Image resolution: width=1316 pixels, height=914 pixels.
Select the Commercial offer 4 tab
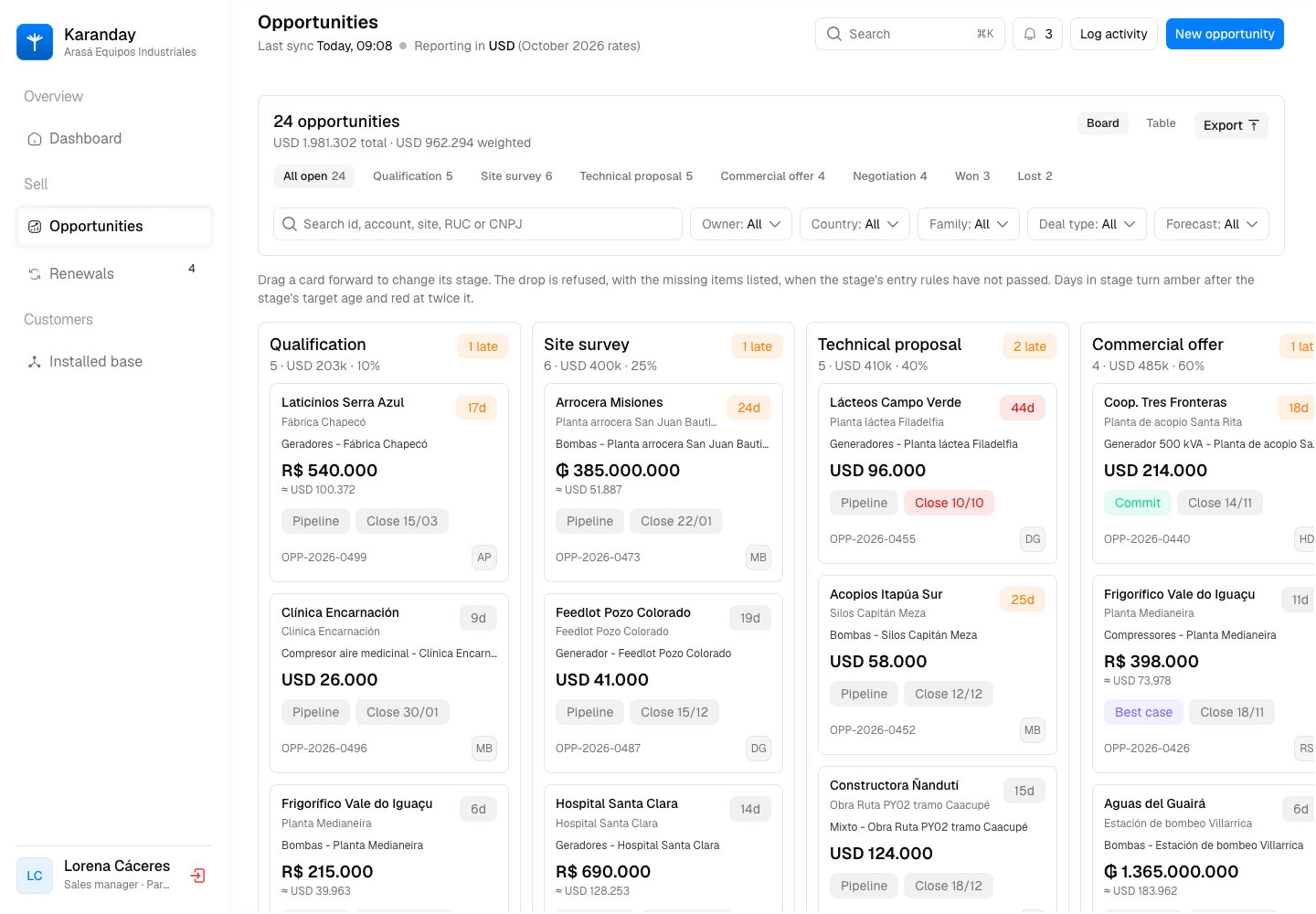tap(772, 176)
